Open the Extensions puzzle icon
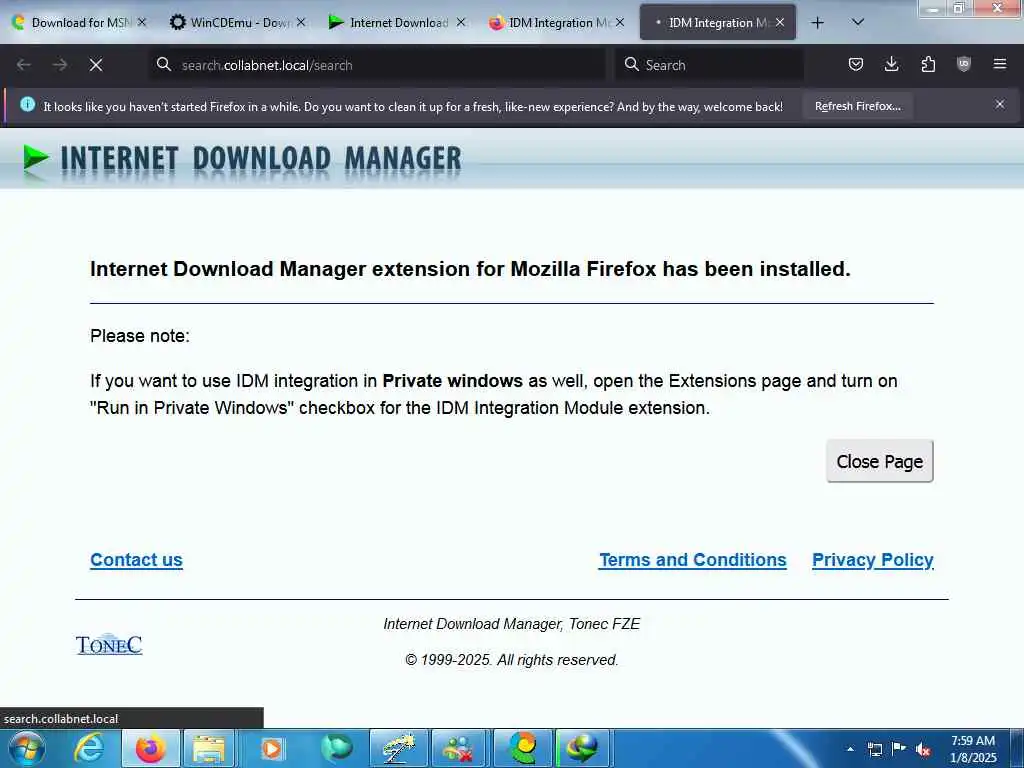This screenshot has width=1024, height=768. coord(928,64)
